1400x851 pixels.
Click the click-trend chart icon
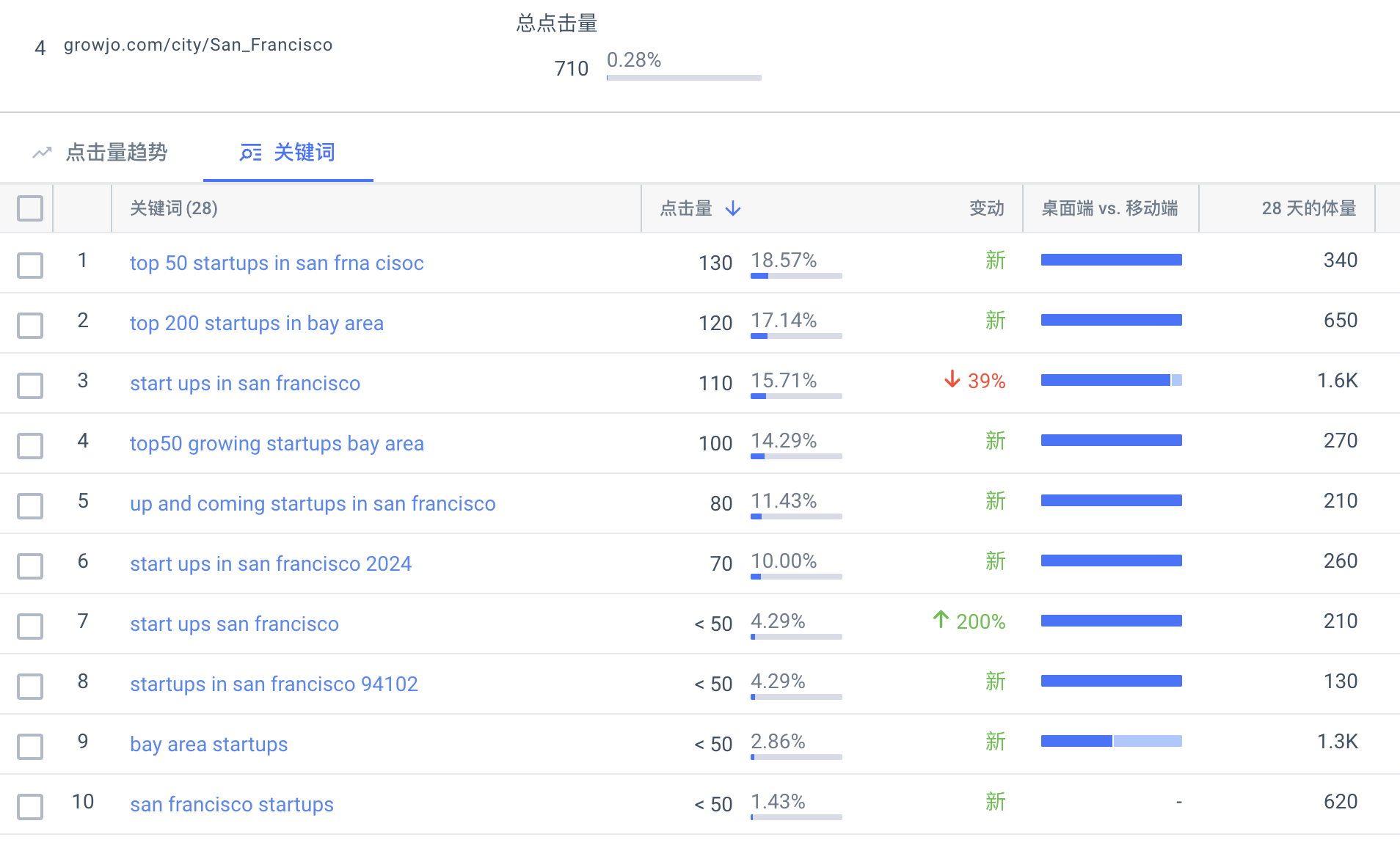point(42,153)
